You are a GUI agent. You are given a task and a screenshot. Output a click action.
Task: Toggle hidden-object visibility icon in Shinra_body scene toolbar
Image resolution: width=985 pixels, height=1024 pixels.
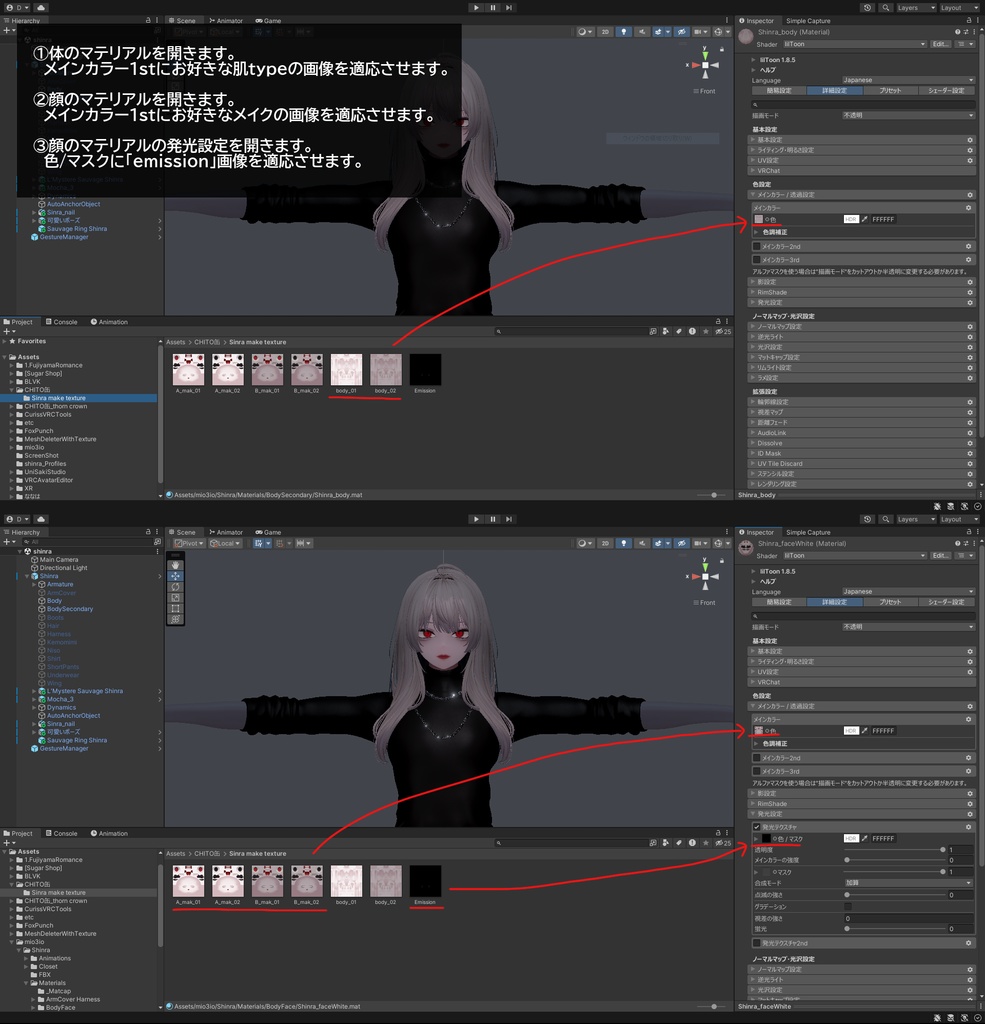click(681, 31)
